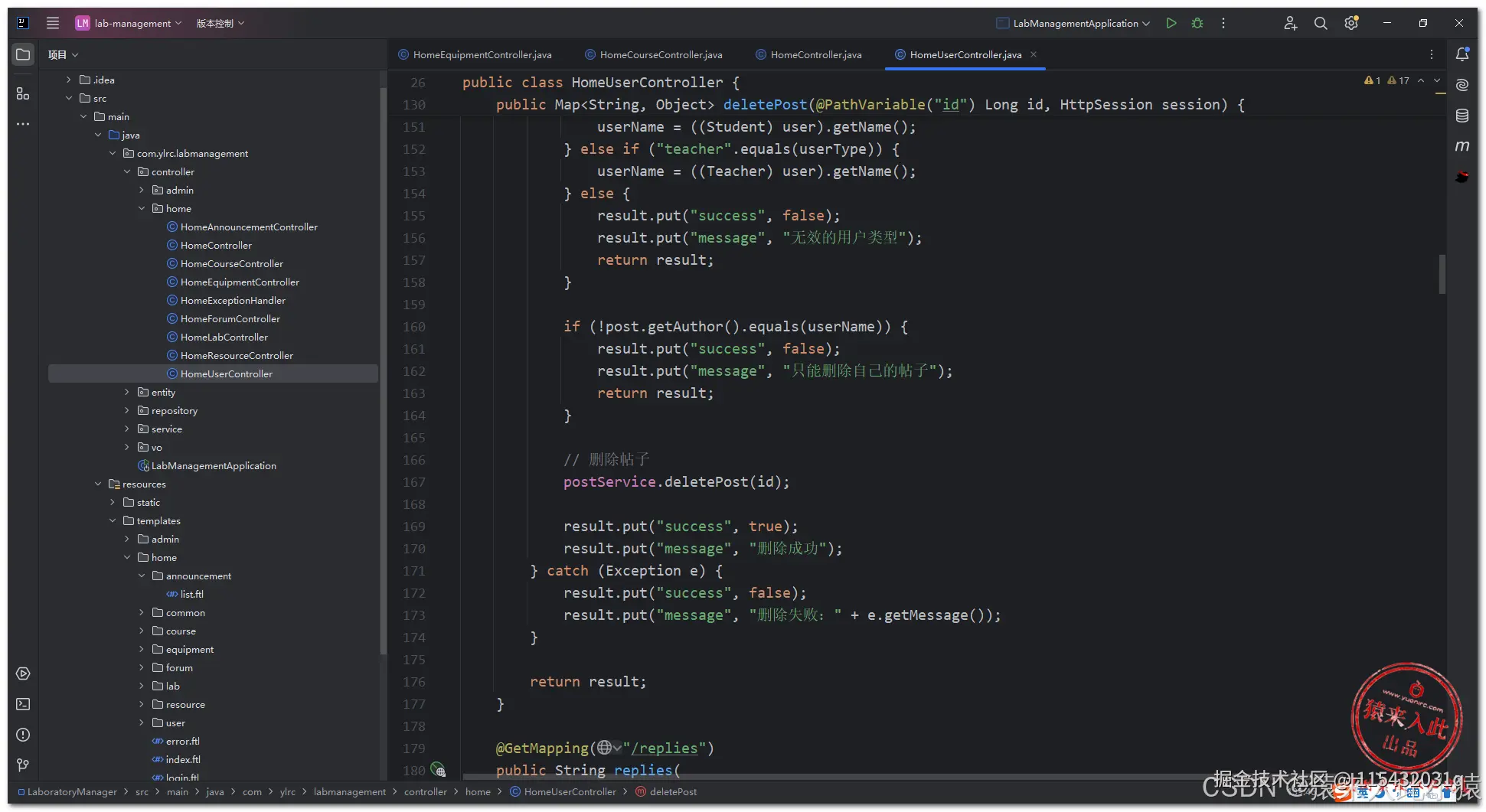The width and height of the screenshot is (1486, 812).
Task: Switch to HomeController.java tab
Action: tap(809, 54)
